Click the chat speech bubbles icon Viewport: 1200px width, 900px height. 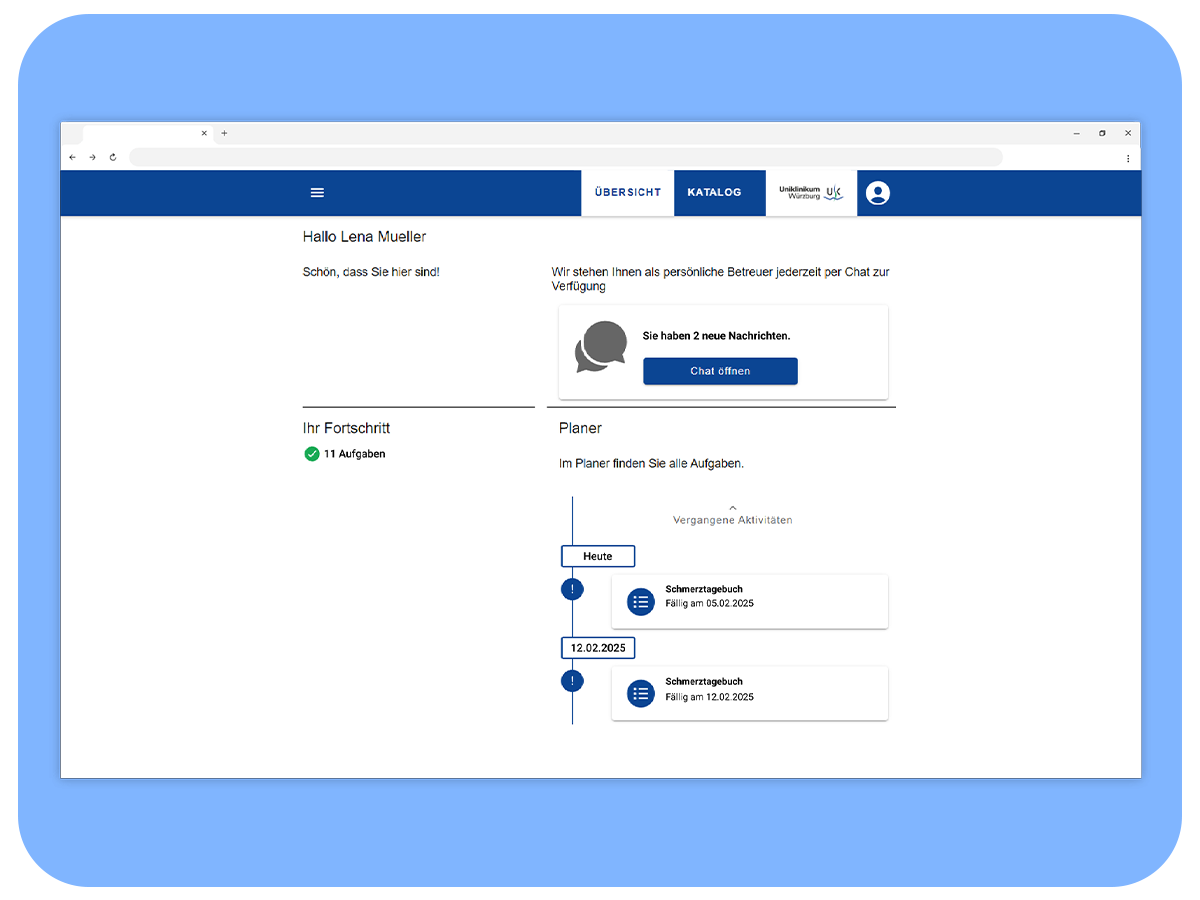point(601,347)
